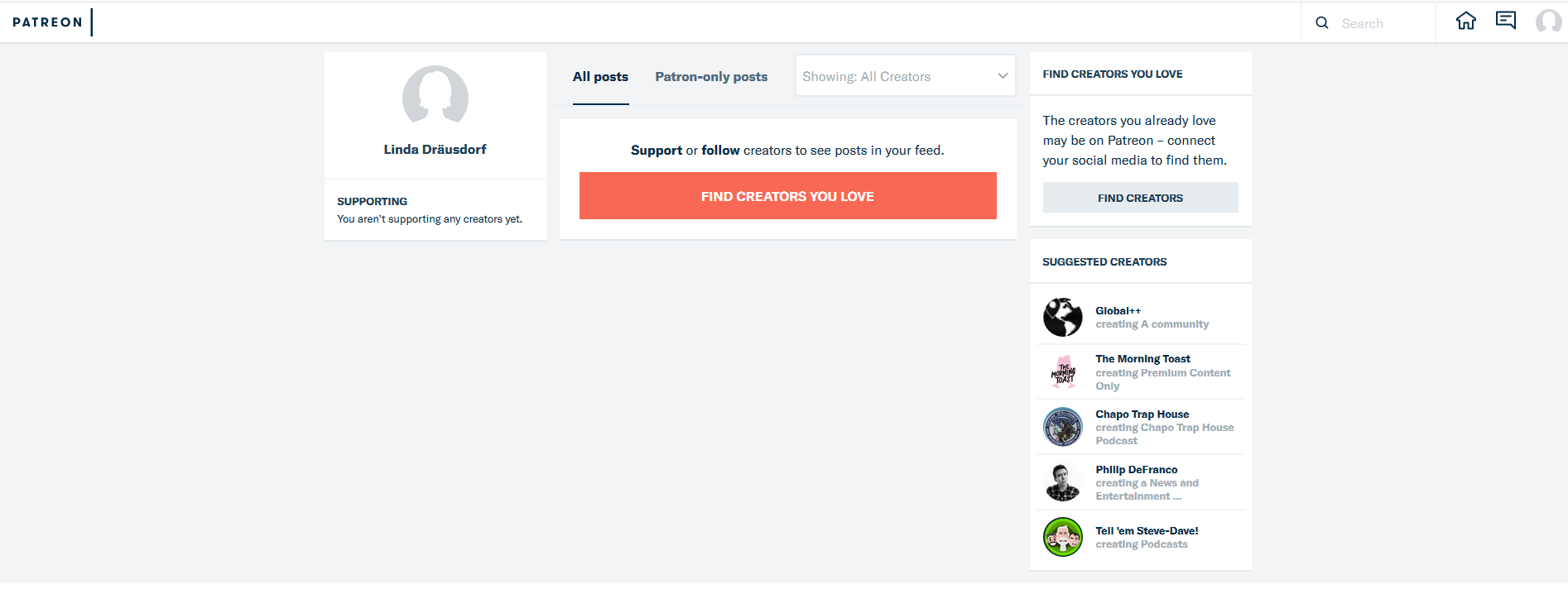The height and width of the screenshot is (599, 1568).
Task: Click Linda Dräusdorf's profile avatar
Action: point(435,98)
